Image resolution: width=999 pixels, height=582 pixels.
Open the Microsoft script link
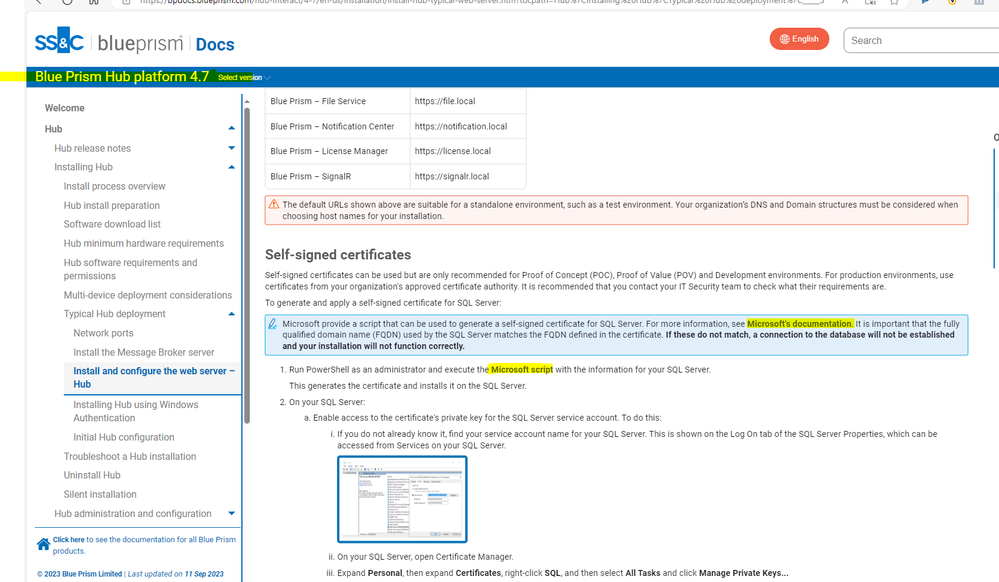click(x=522, y=369)
